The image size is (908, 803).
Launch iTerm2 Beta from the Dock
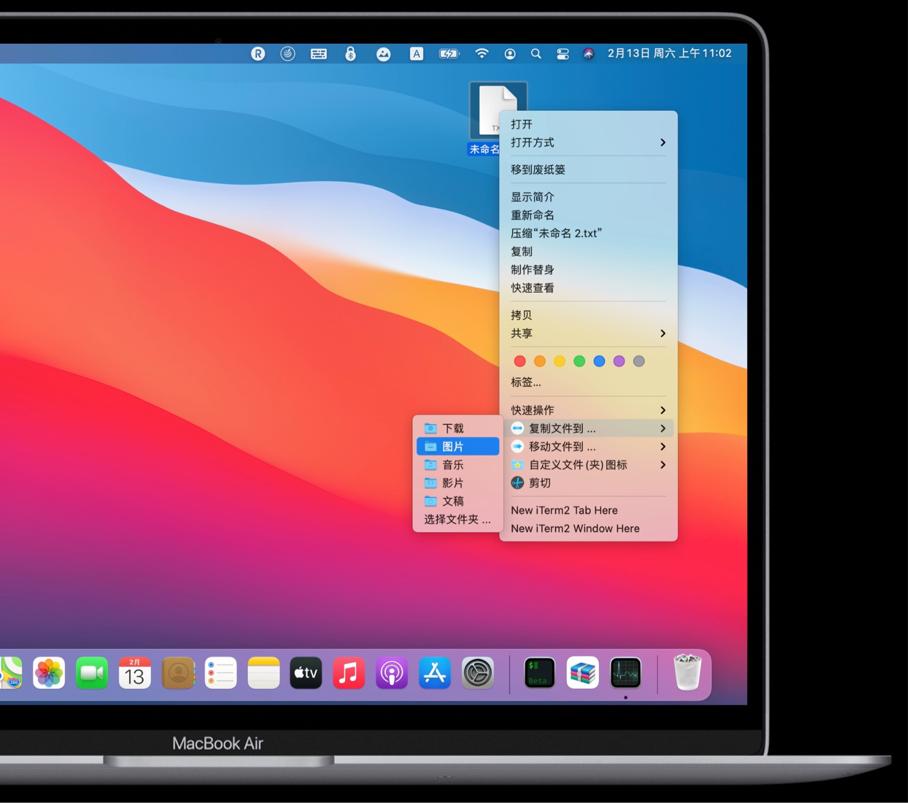[x=539, y=673]
